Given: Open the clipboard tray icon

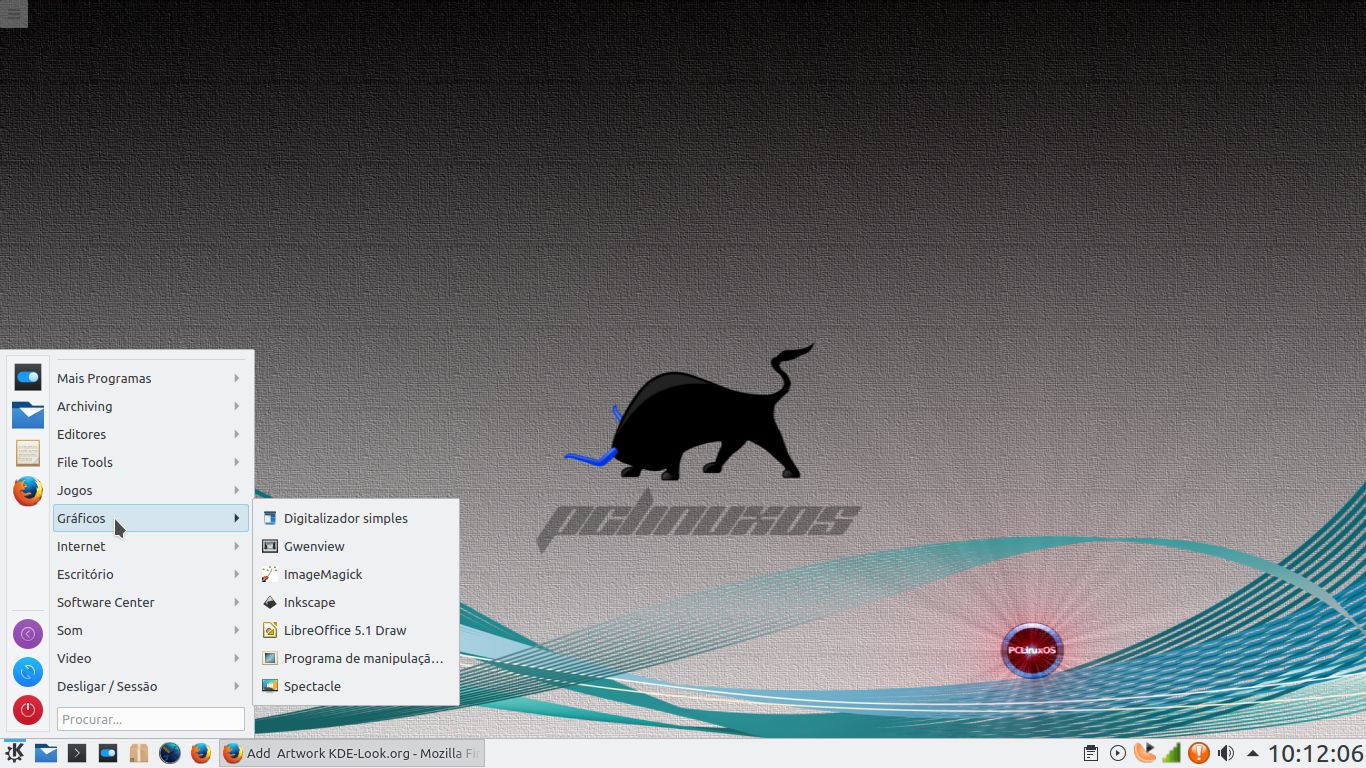Looking at the screenshot, I should [1091, 753].
